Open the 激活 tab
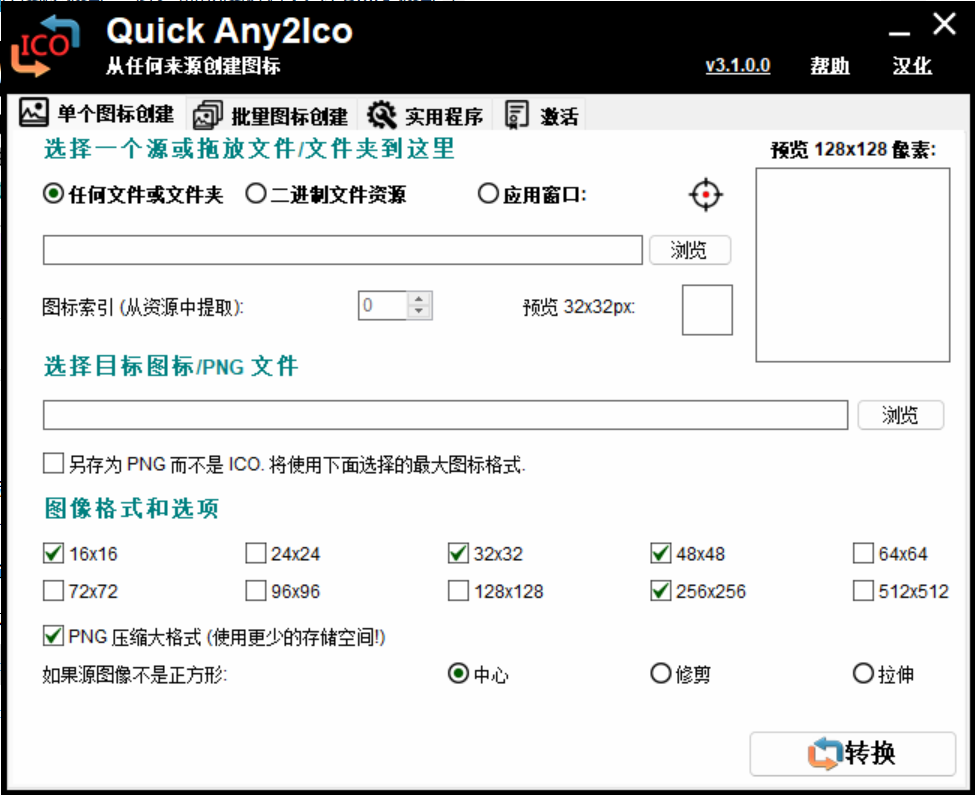This screenshot has height=795, width=975. click(x=542, y=116)
